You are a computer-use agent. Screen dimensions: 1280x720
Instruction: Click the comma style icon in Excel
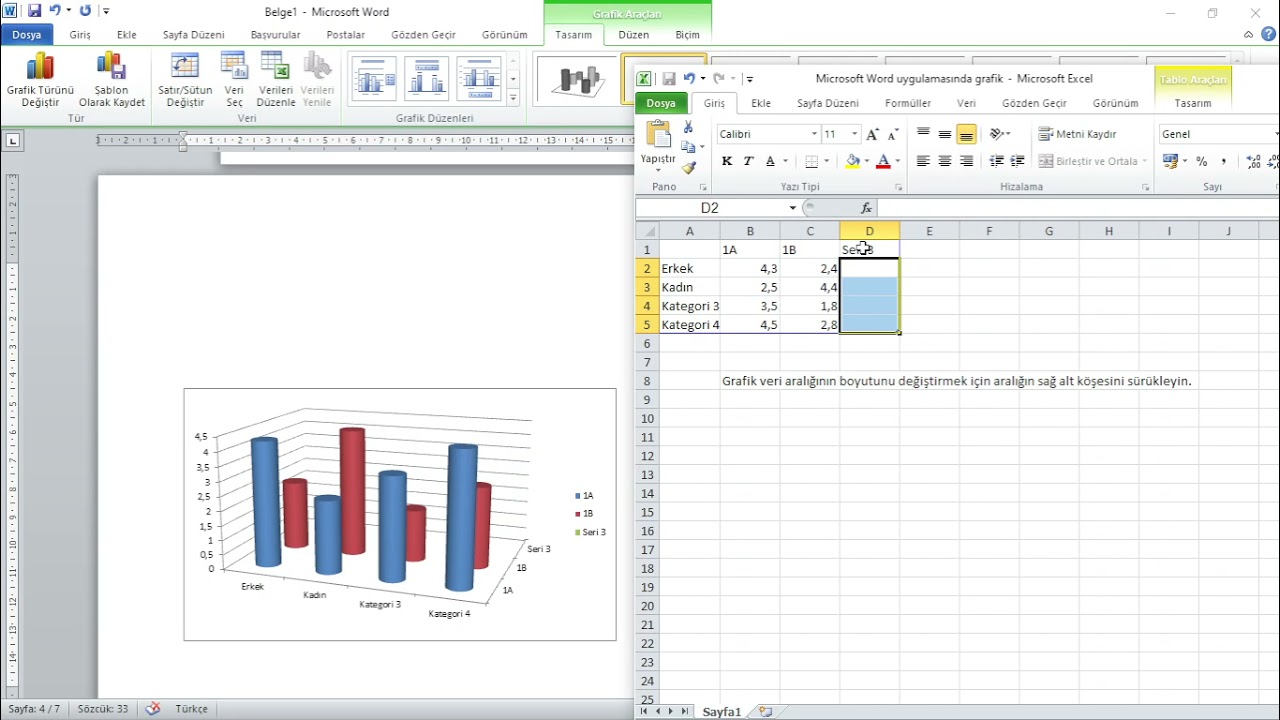coord(1223,161)
